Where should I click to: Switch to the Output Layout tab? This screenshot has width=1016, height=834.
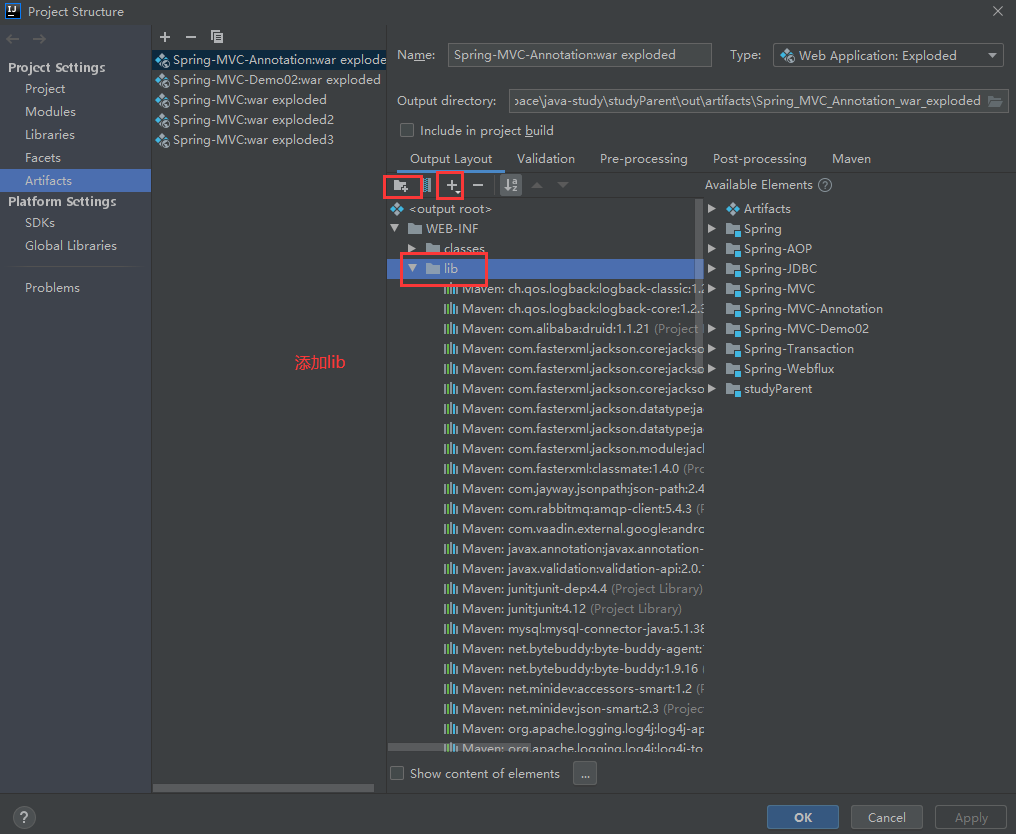451,159
